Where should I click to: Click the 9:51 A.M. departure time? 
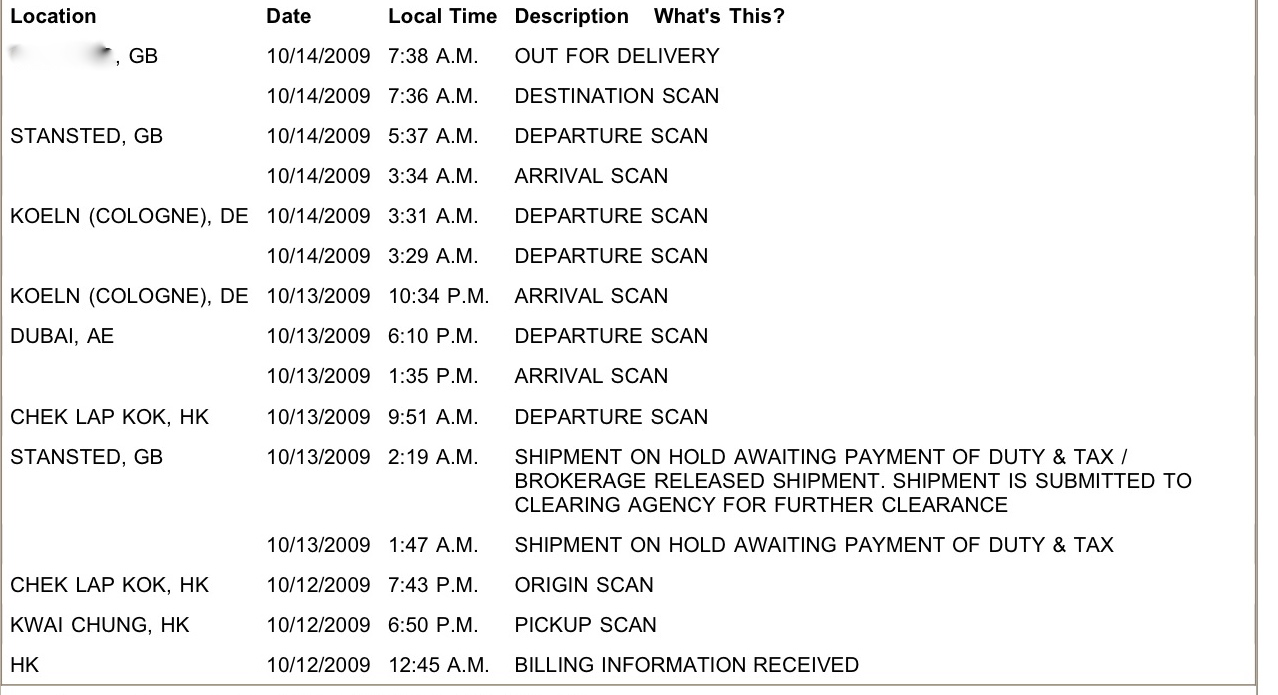click(433, 417)
